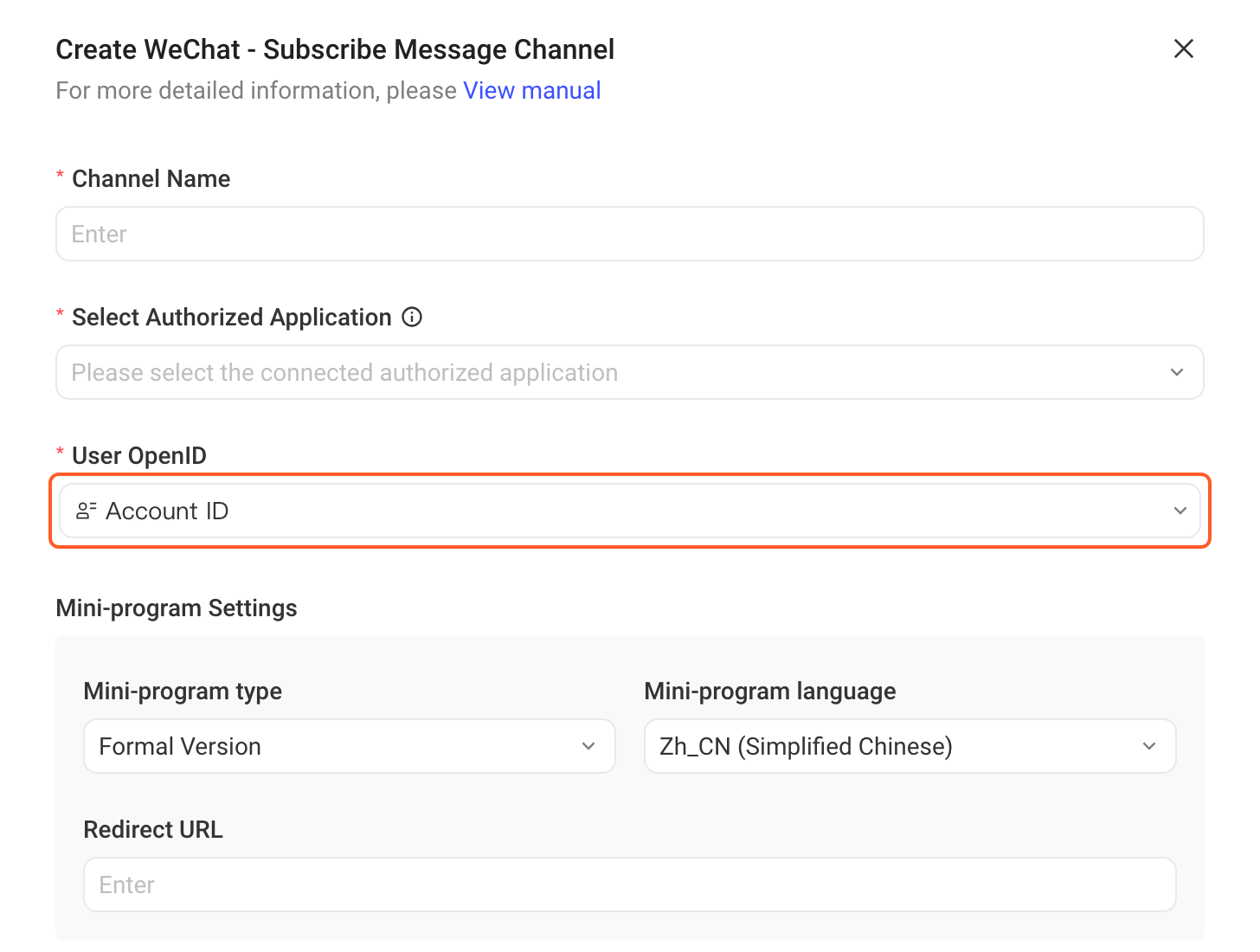This screenshot has height=952, width=1260.
Task: Show info tooltip for Select Authorized Application
Action: [413, 318]
